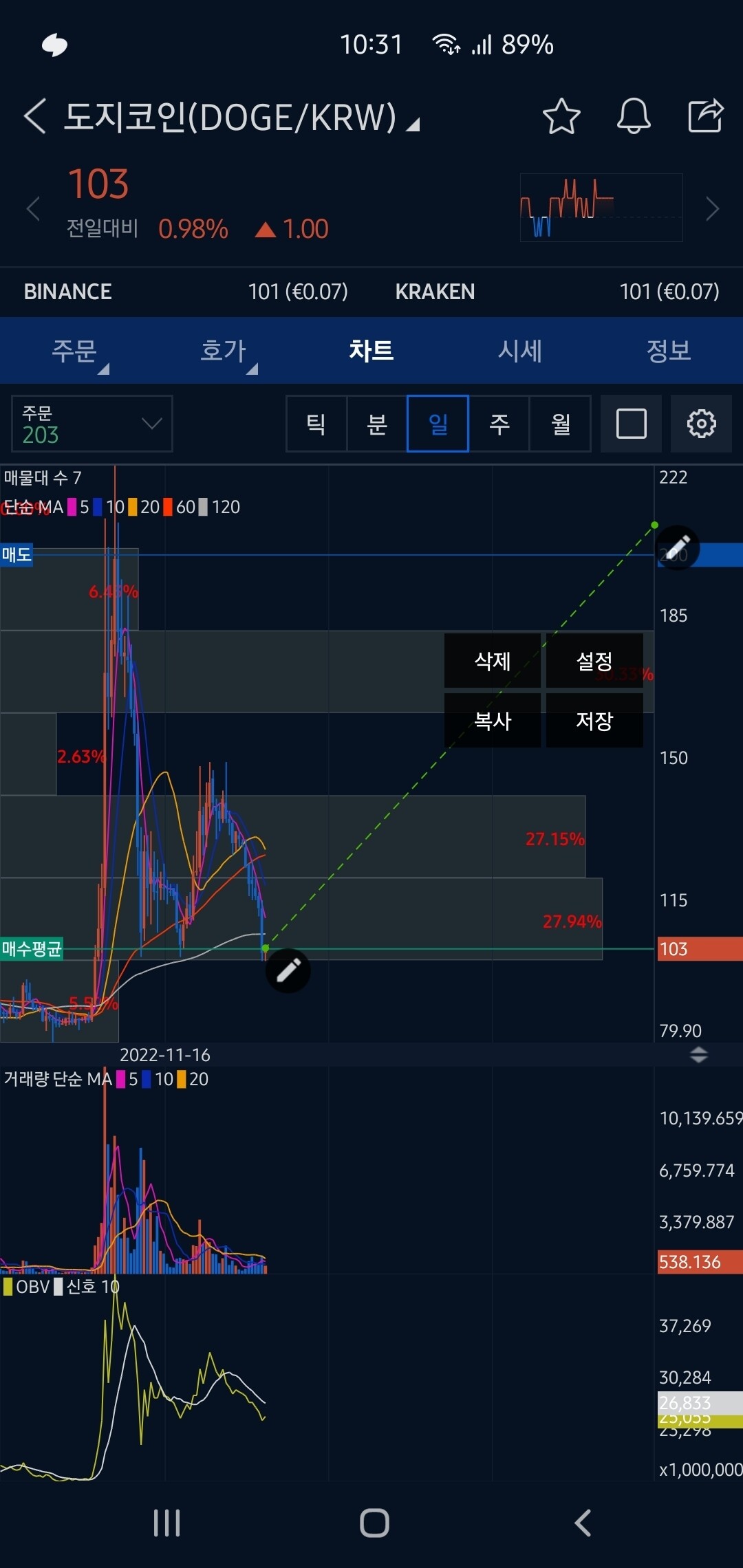Share the DOGE/KRW page
This screenshot has height=1568, width=743.
706,116
